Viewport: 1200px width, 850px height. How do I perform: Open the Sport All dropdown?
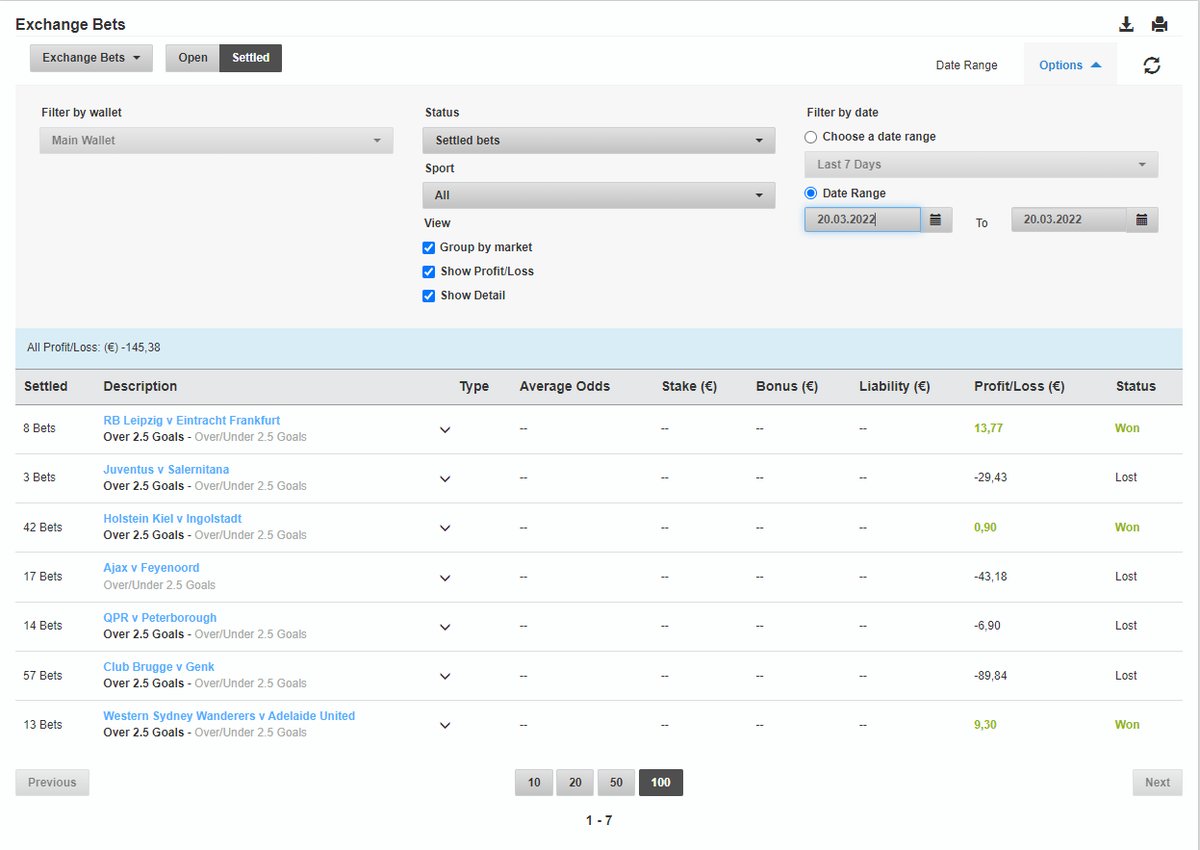tap(599, 196)
